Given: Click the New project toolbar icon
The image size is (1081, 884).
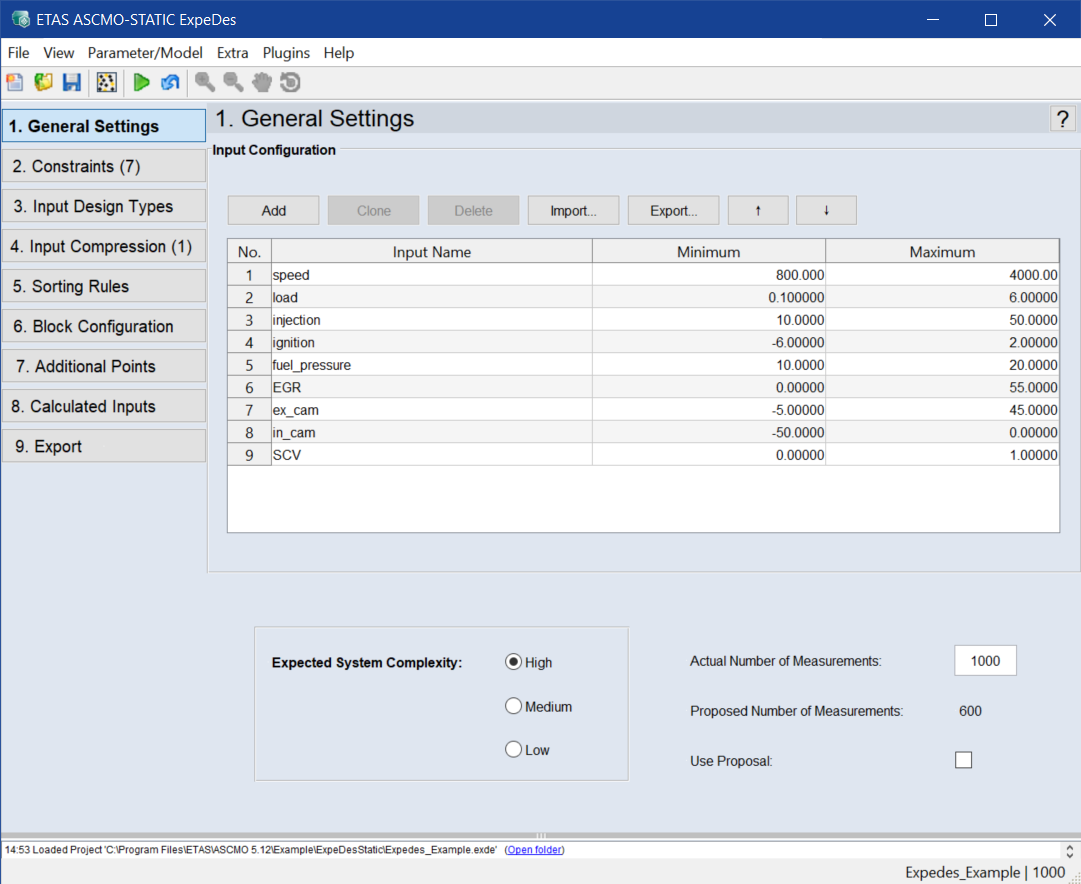Looking at the screenshot, I should (15, 83).
